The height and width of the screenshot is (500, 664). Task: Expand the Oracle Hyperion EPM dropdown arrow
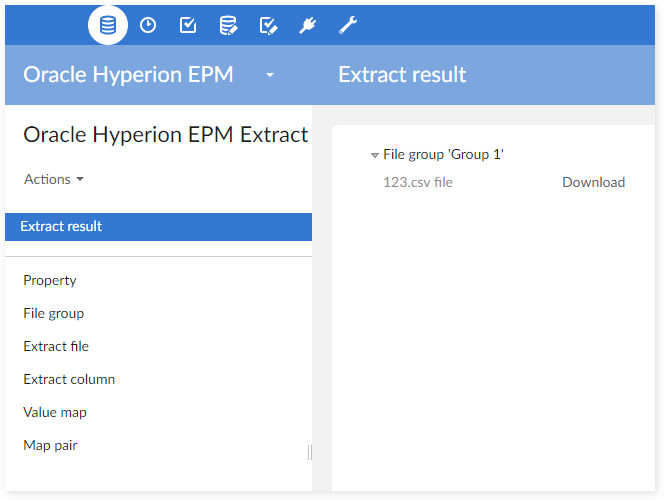(270, 75)
